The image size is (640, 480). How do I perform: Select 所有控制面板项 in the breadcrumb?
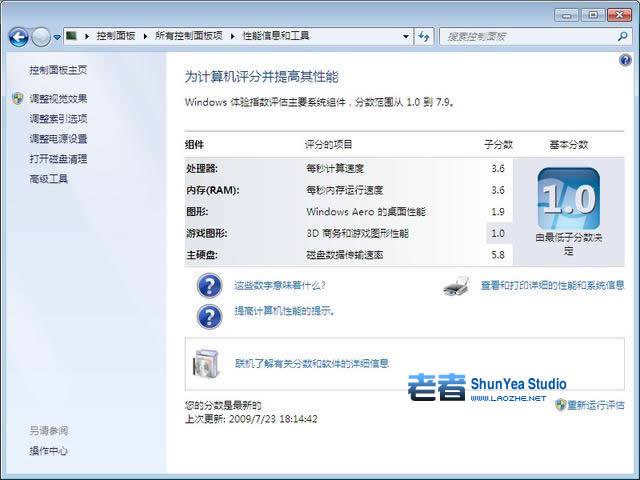[189, 36]
